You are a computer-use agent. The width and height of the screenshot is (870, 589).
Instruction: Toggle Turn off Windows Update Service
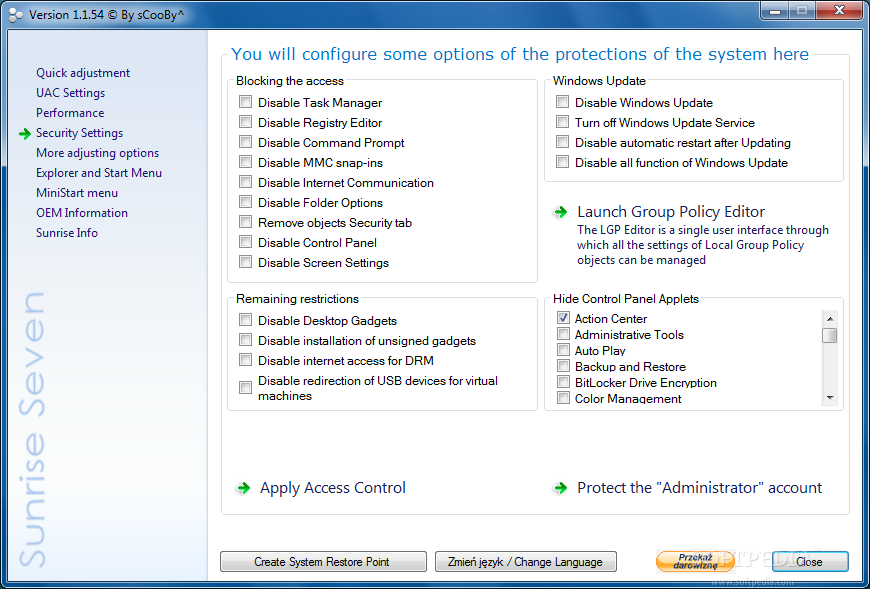pyautogui.click(x=563, y=122)
